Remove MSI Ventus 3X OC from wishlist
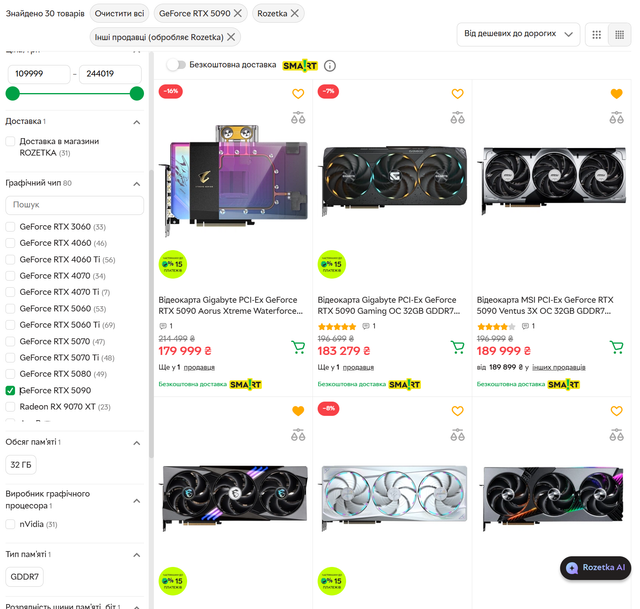640x609 pixels. [616, 94]
